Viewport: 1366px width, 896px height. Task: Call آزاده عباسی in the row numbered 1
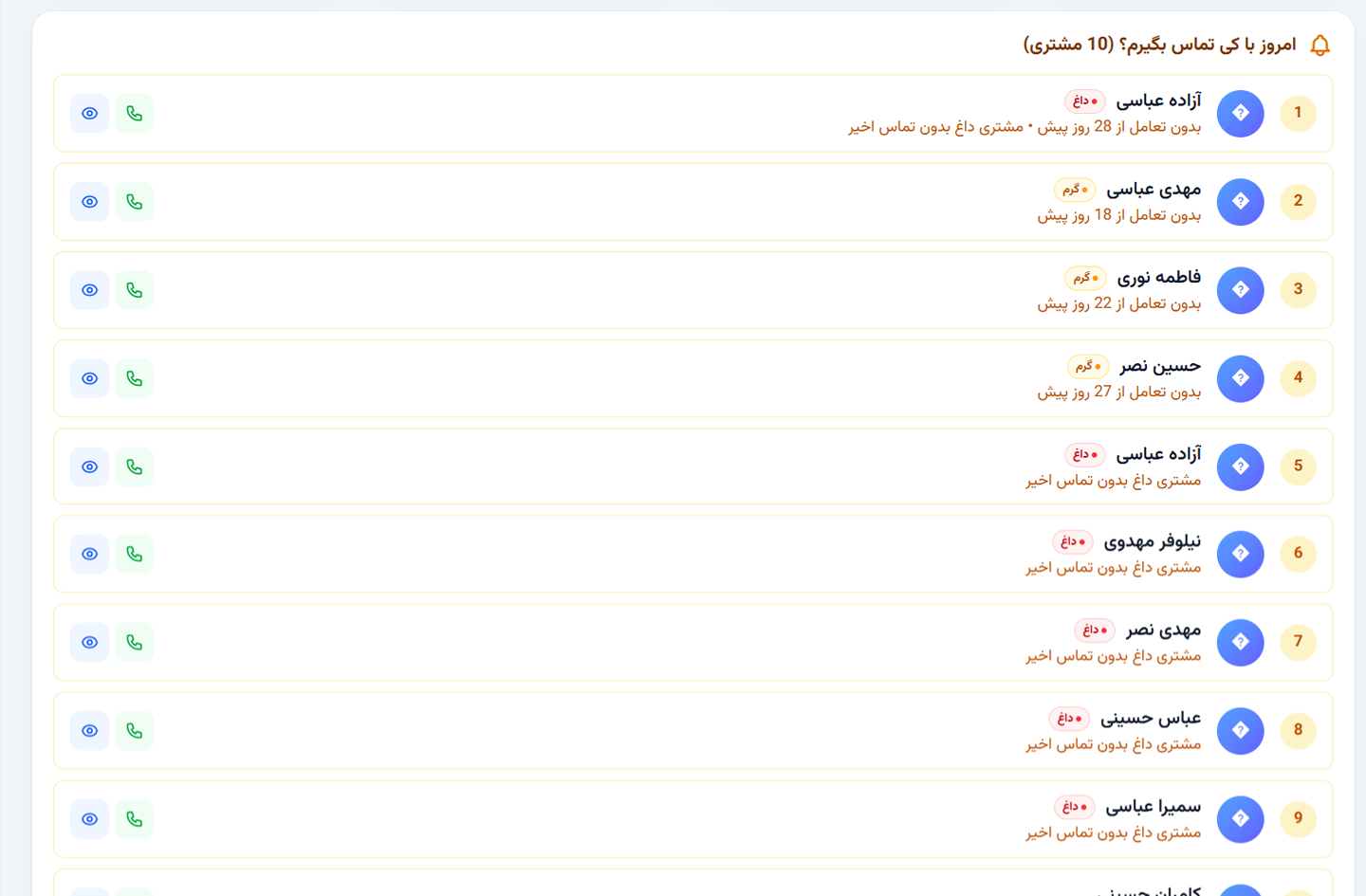[135, 114]
